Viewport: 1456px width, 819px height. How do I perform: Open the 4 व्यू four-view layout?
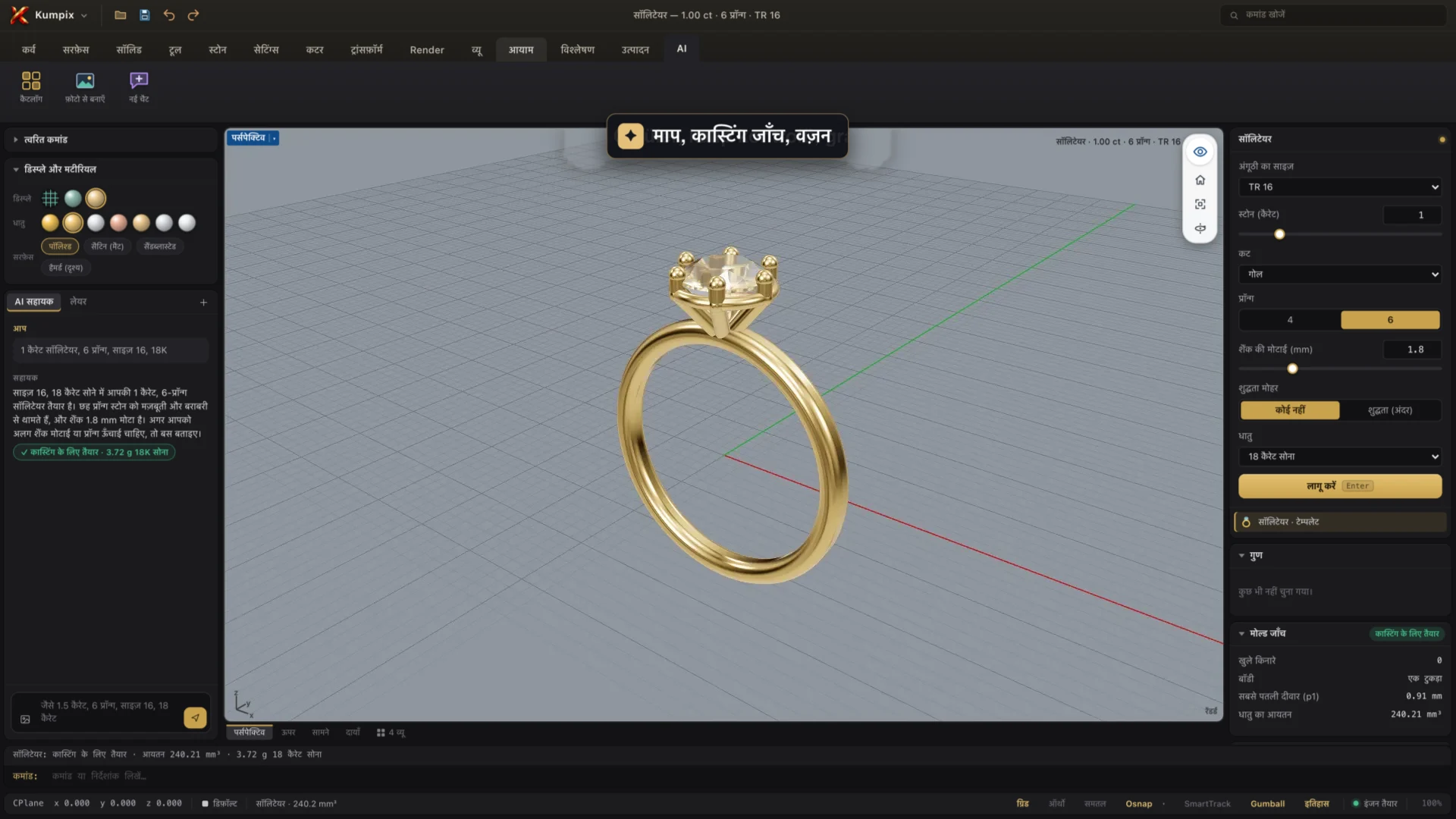click(x=391, y=733)
